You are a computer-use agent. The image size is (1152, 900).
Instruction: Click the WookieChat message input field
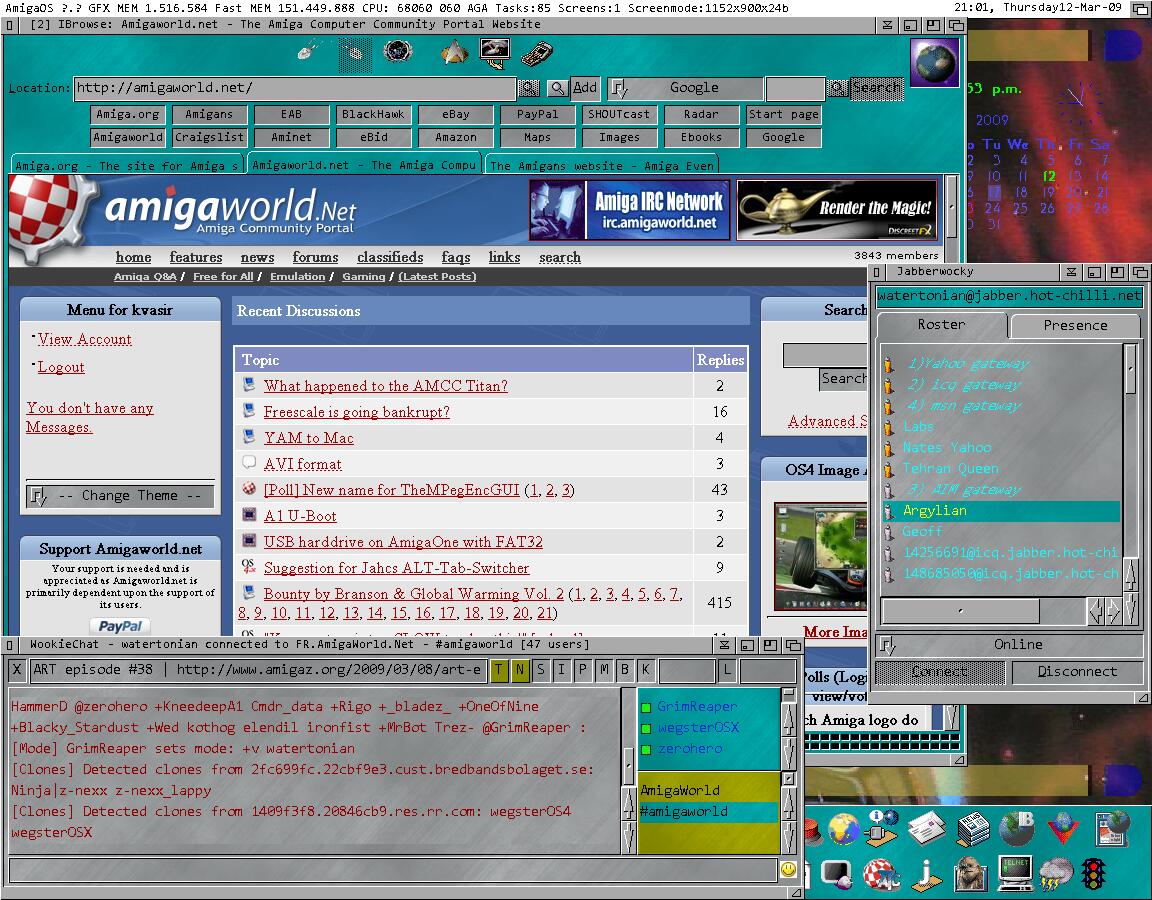coord(393,870)
